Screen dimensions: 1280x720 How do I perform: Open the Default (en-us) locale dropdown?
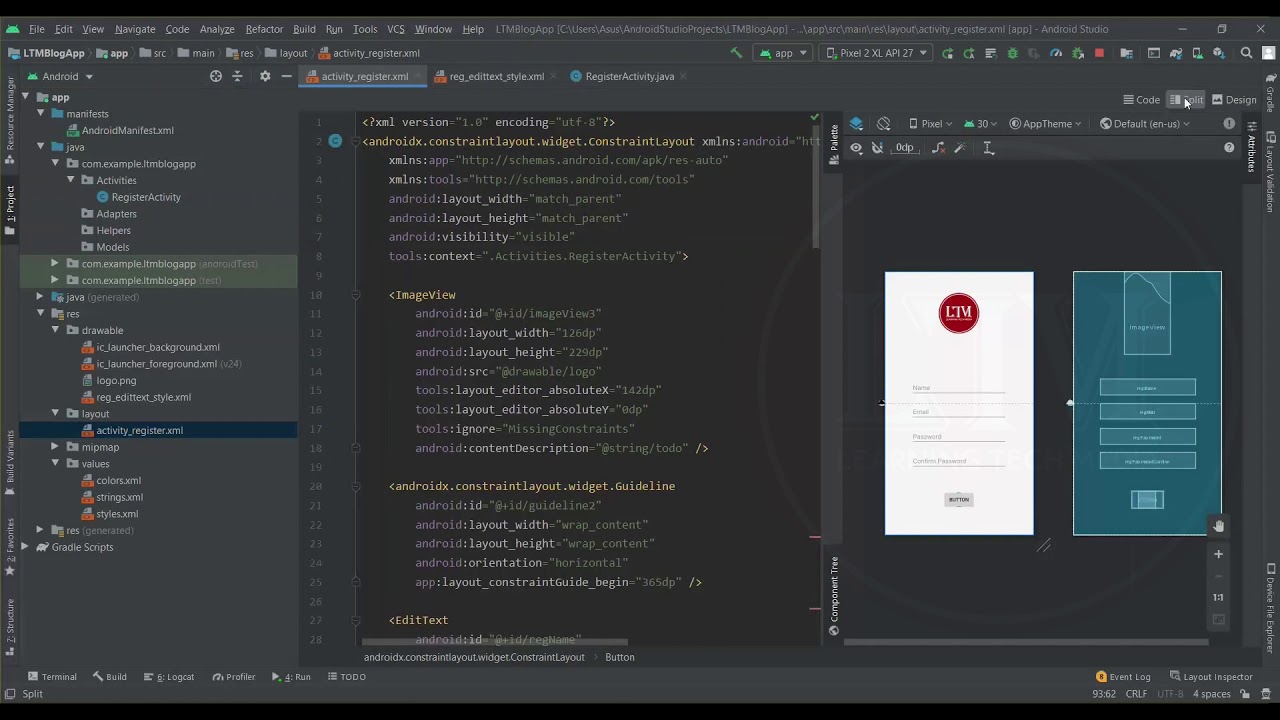pyautogui.click(x=1145, y=124)
